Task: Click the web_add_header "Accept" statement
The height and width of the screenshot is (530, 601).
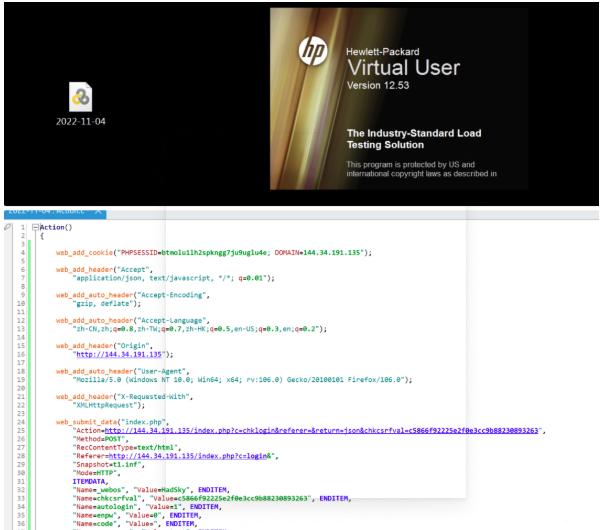Action: [x=104, y=269]
